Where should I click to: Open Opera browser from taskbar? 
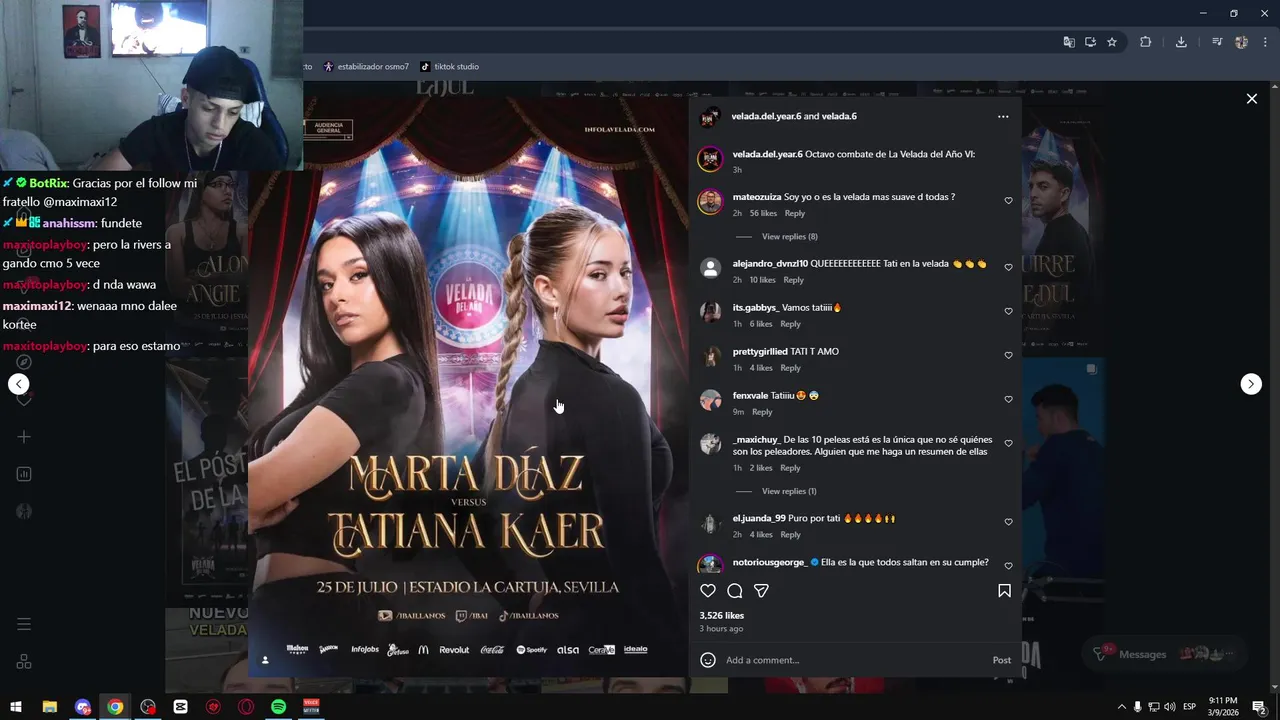(245, 707)
